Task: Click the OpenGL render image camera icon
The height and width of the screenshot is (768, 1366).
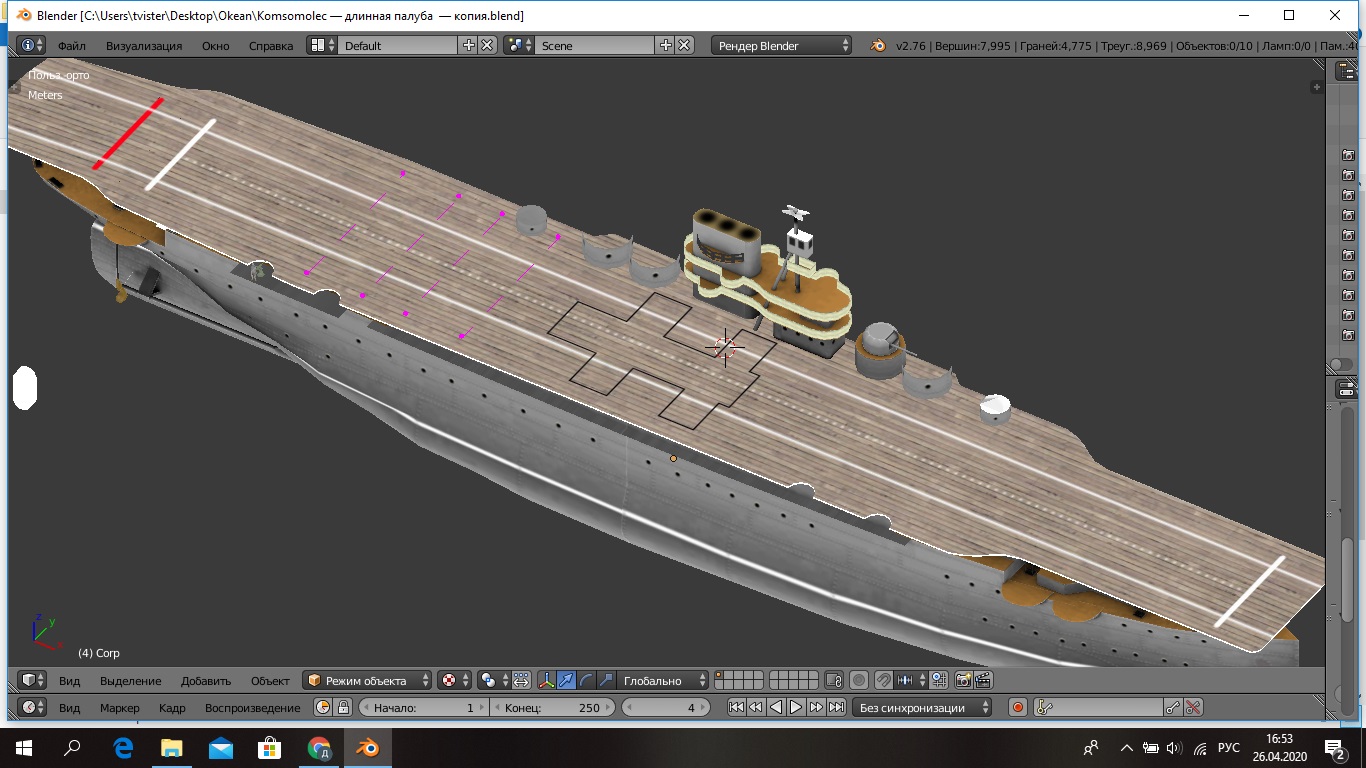Action: click(963, 680)
